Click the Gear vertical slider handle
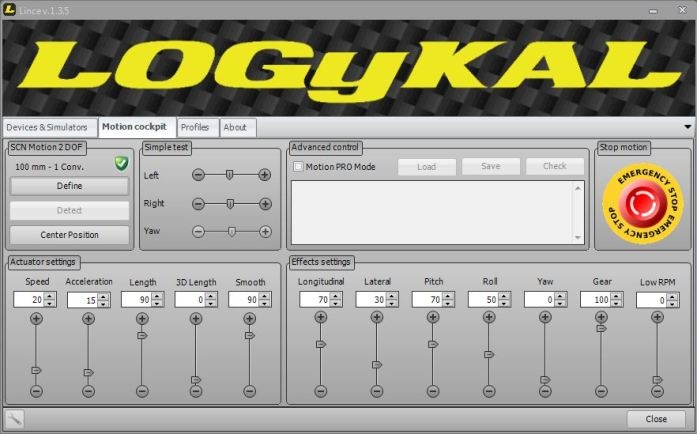Screen dimensions: 697x434 tap(601, 328)
